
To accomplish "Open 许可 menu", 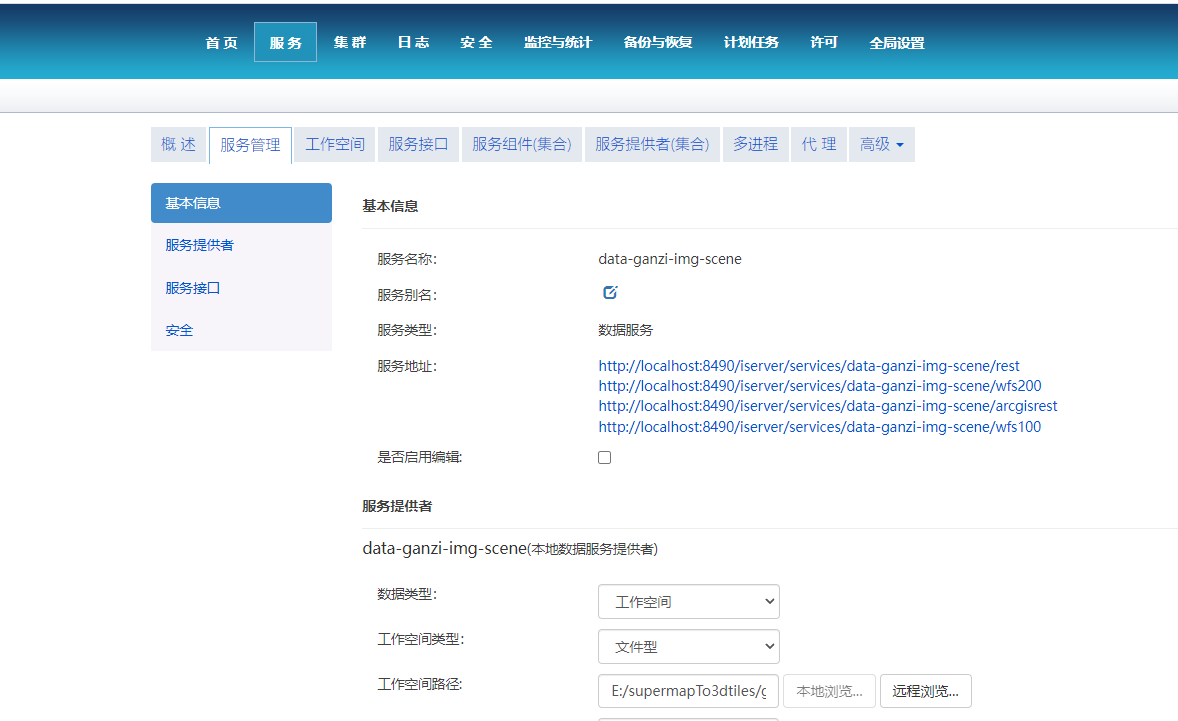I will coord(823,43).
